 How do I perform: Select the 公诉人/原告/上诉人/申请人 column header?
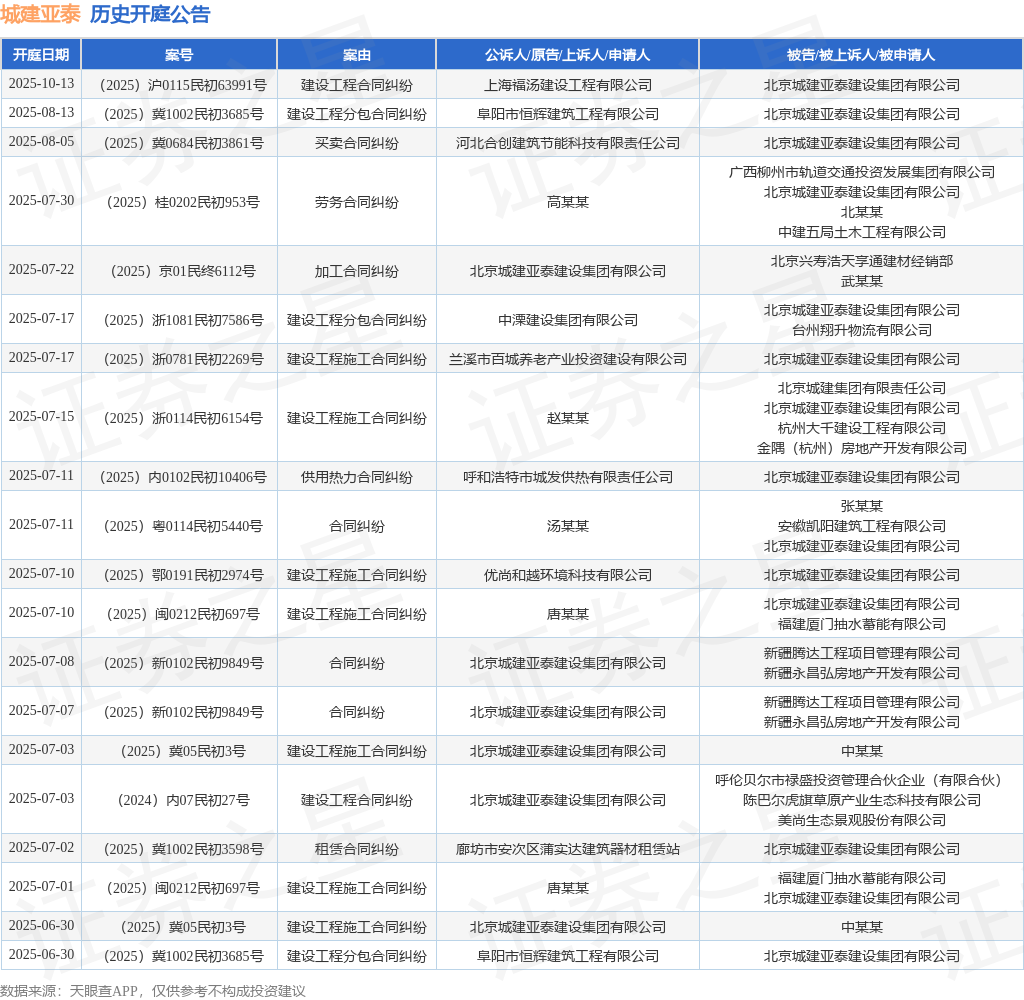pyautogui.click(x=568, y=55)
